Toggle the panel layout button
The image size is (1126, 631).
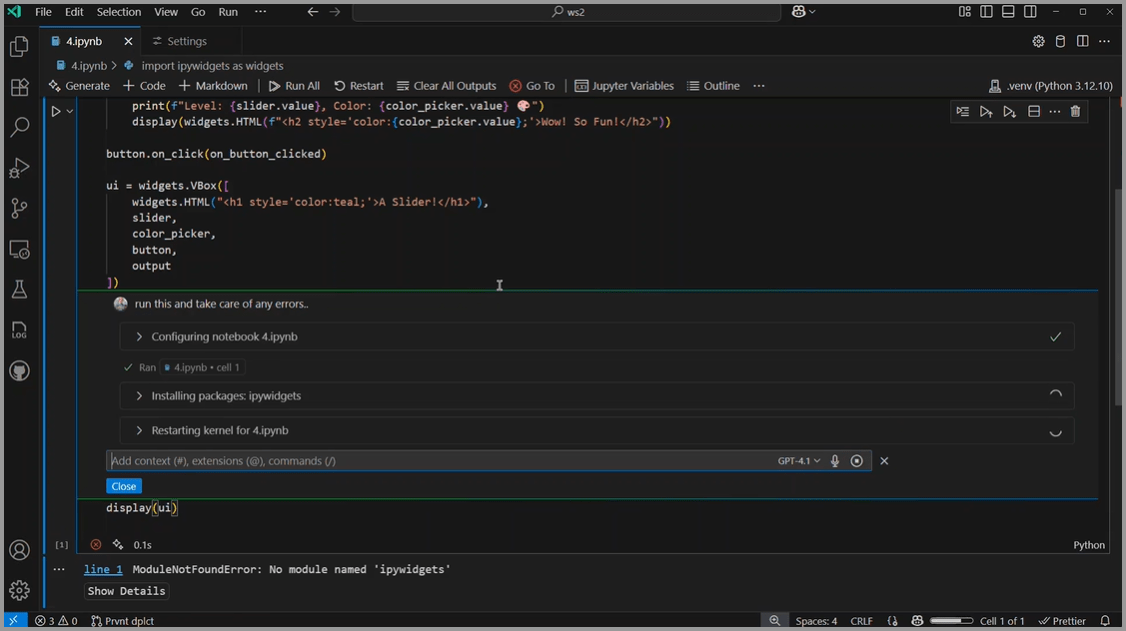coord(1008,12)
